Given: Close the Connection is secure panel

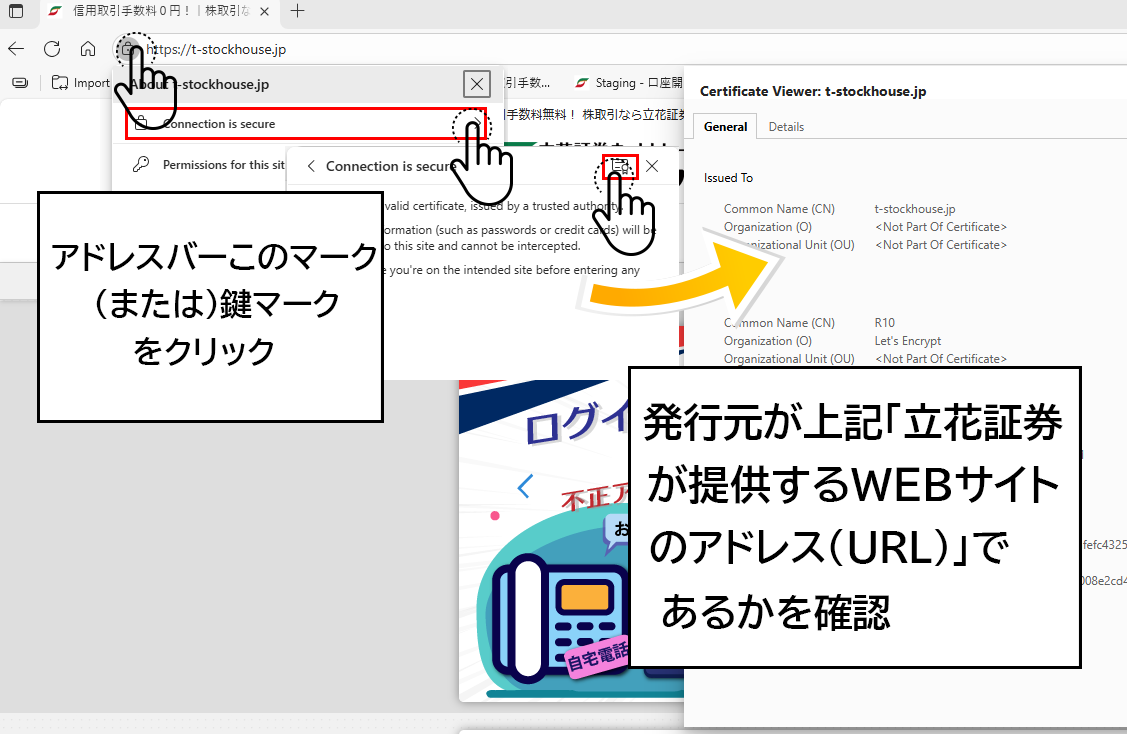Looking at the screenshot, I should click(652, 166).
